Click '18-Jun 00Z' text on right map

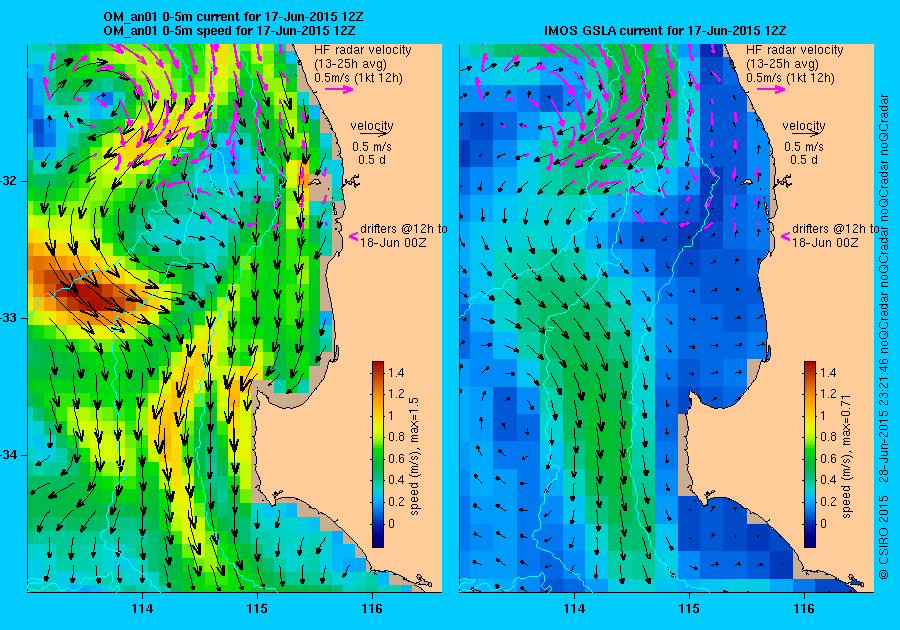coord(825,242)
